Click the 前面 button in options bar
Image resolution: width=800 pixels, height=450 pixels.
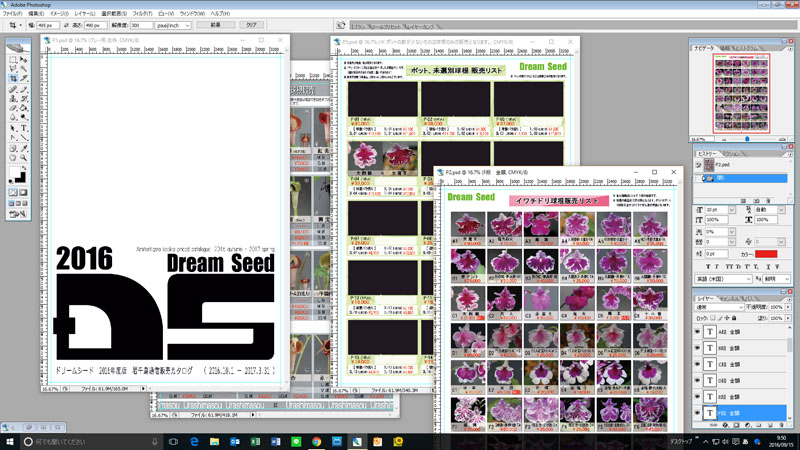[x=216, y=25]
